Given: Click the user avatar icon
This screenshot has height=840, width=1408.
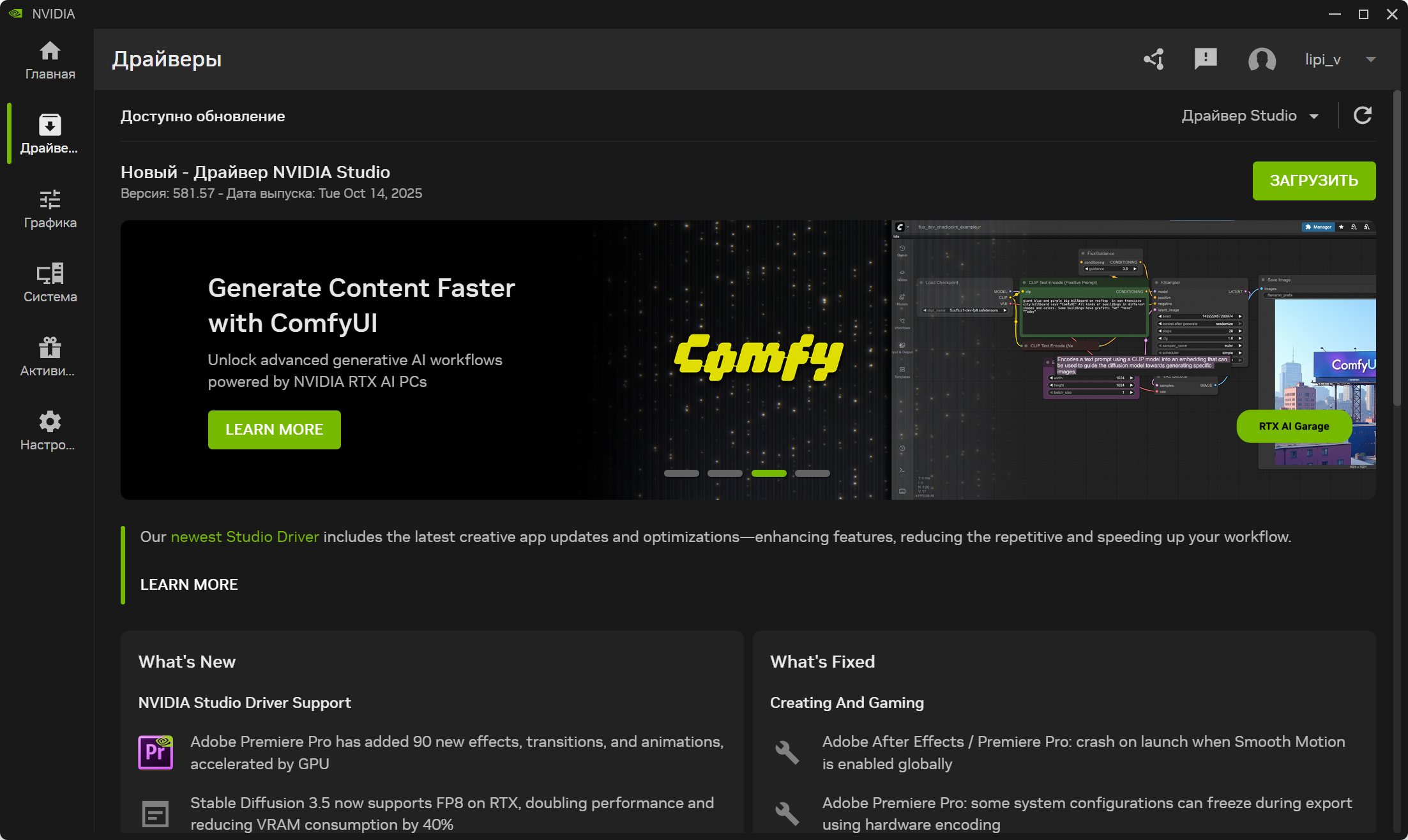Looking at the screenshot, I should [x=1261, y=59].
